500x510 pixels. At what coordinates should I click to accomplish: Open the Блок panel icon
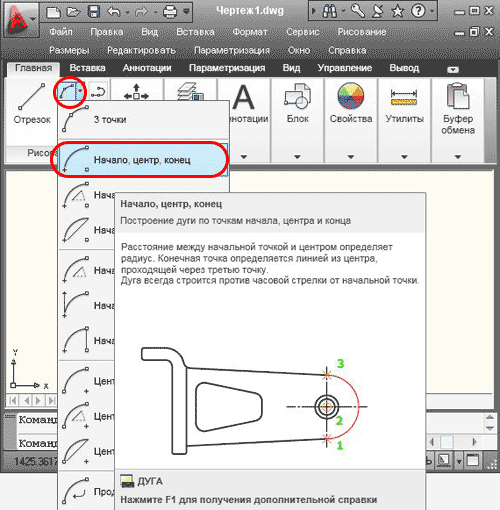[x=297, y=96]
